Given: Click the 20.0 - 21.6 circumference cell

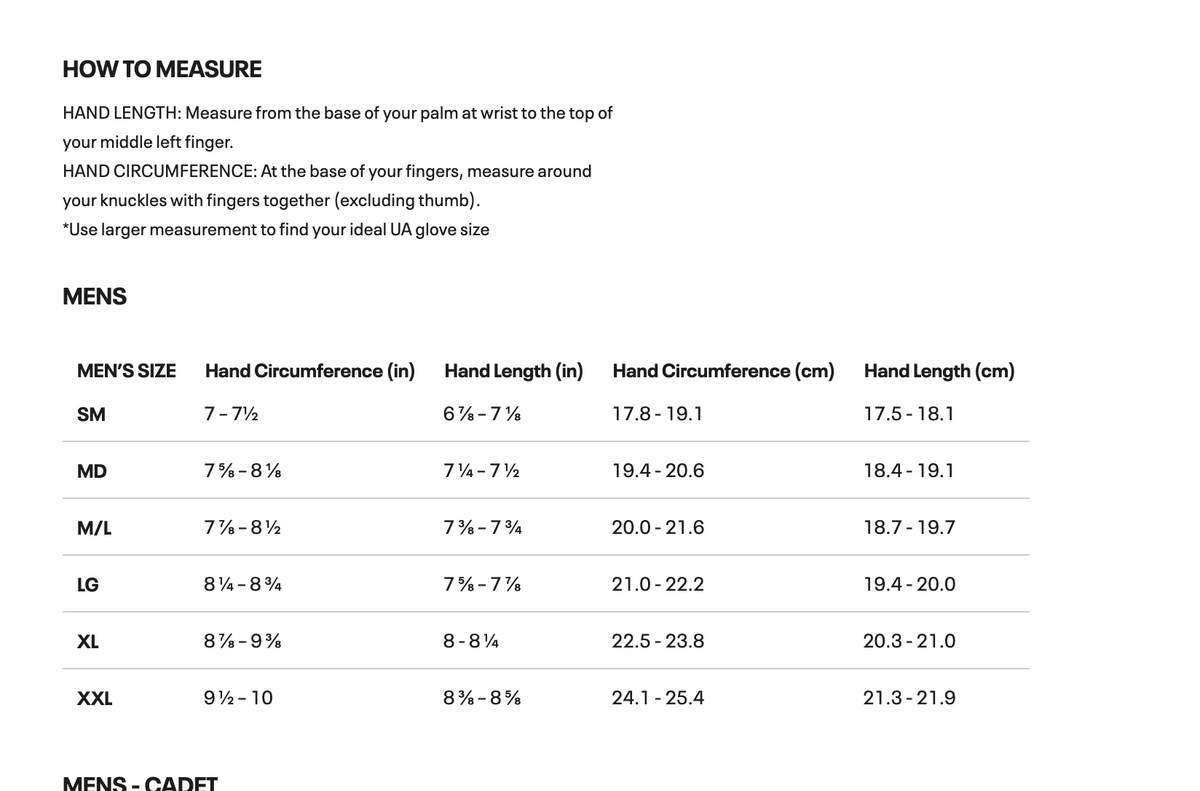Looking at the screenshot, I should (x=658, y=528).
